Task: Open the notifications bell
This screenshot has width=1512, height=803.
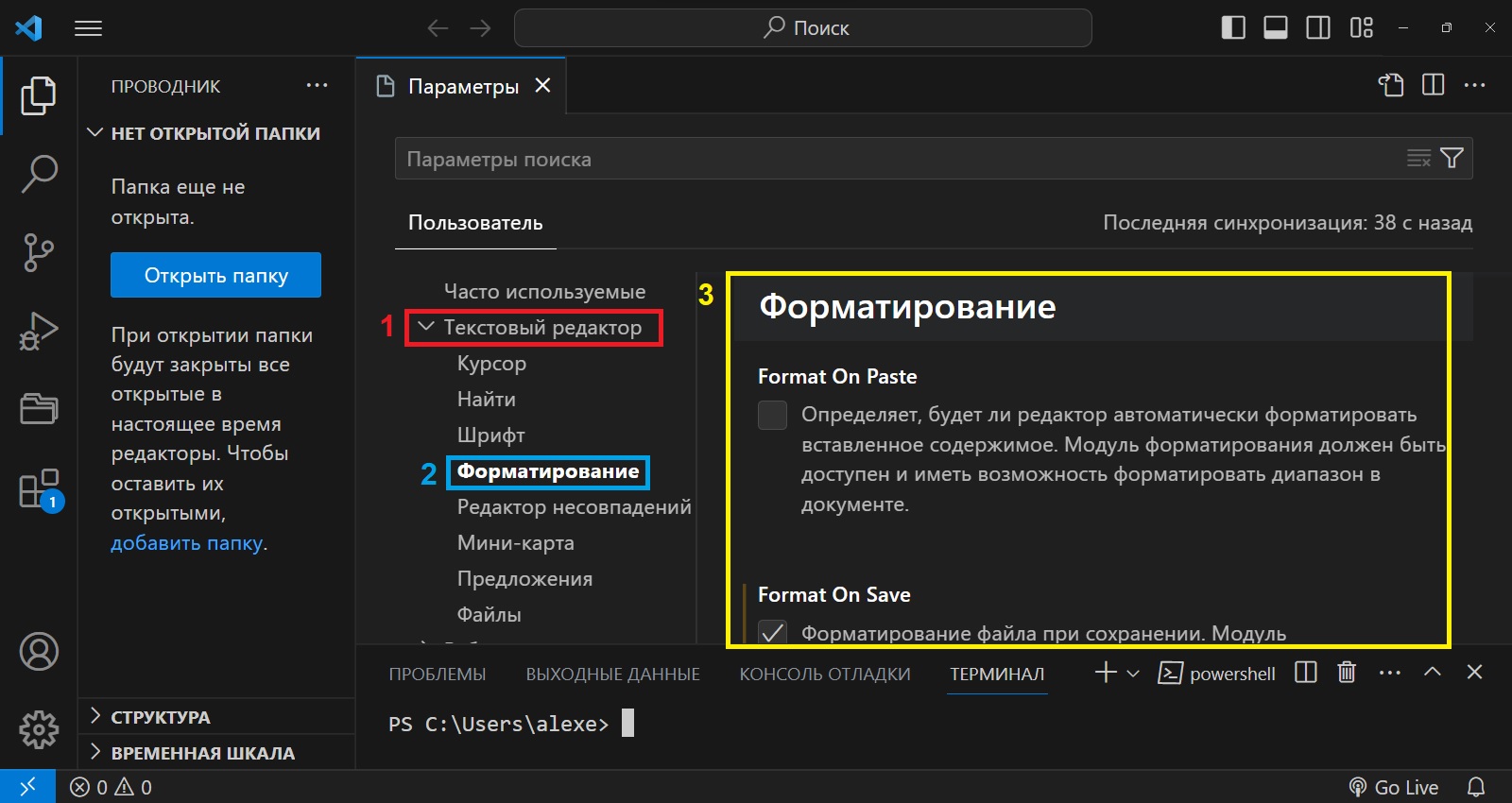Action: tap(1476, 787)
